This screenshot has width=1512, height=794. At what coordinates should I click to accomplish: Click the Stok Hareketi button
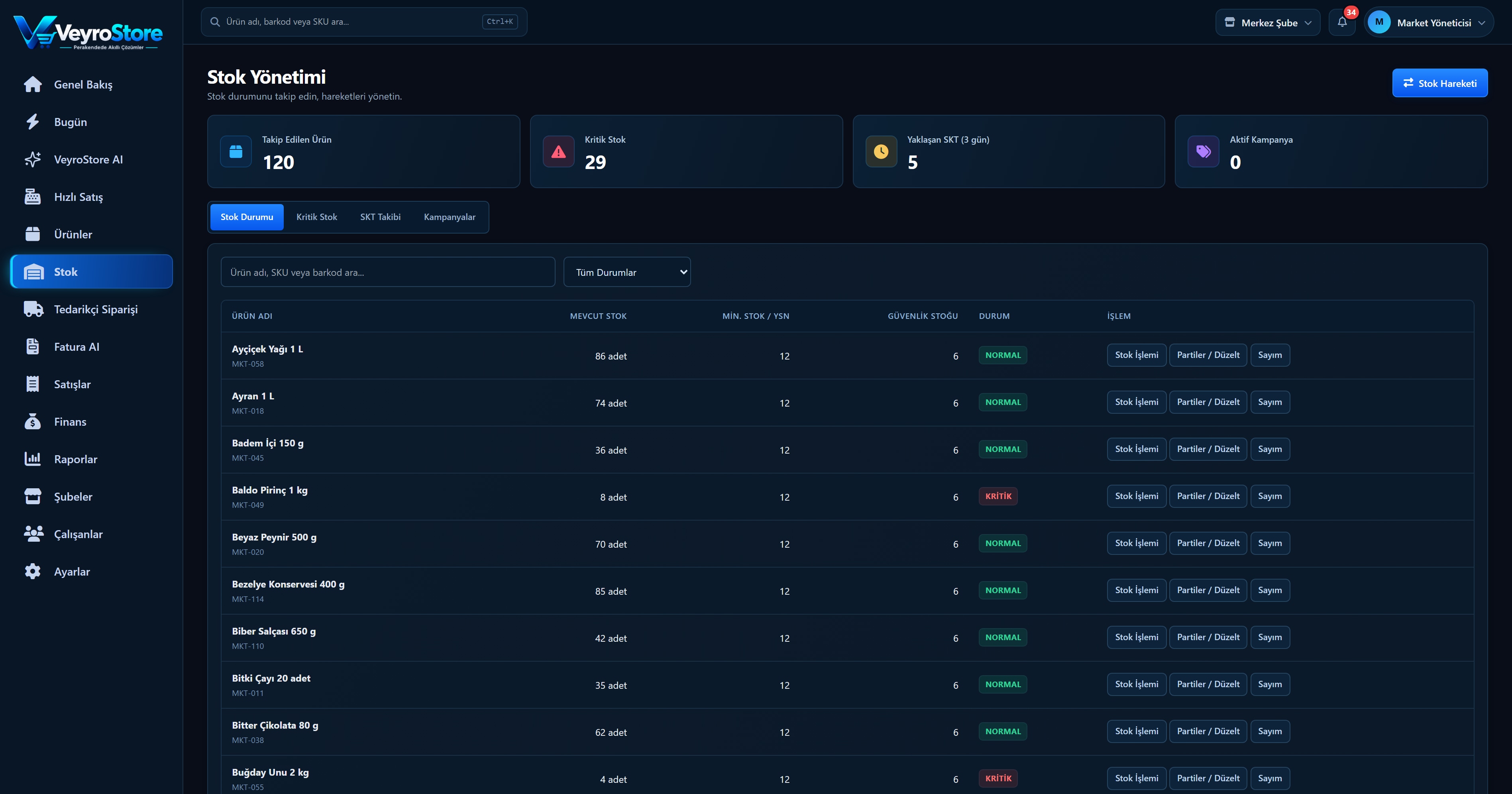[x=1440, y=83]
